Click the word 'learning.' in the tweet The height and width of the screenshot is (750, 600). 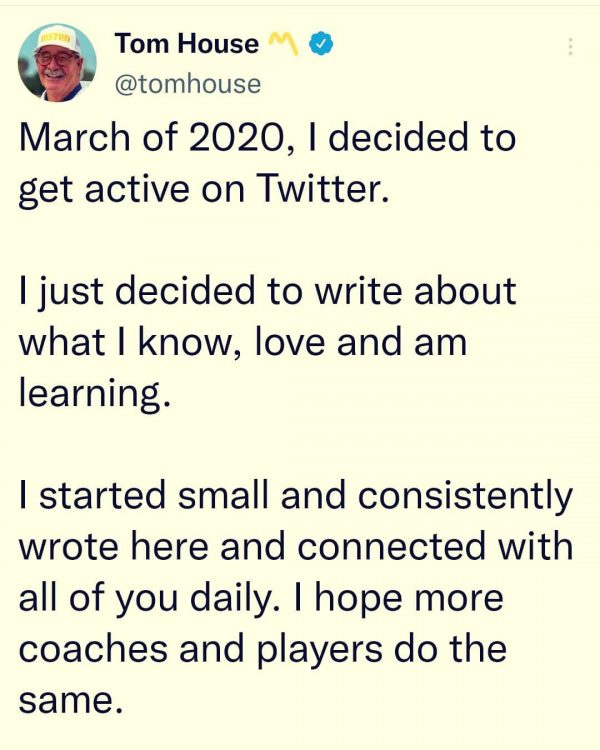point(95,394)
